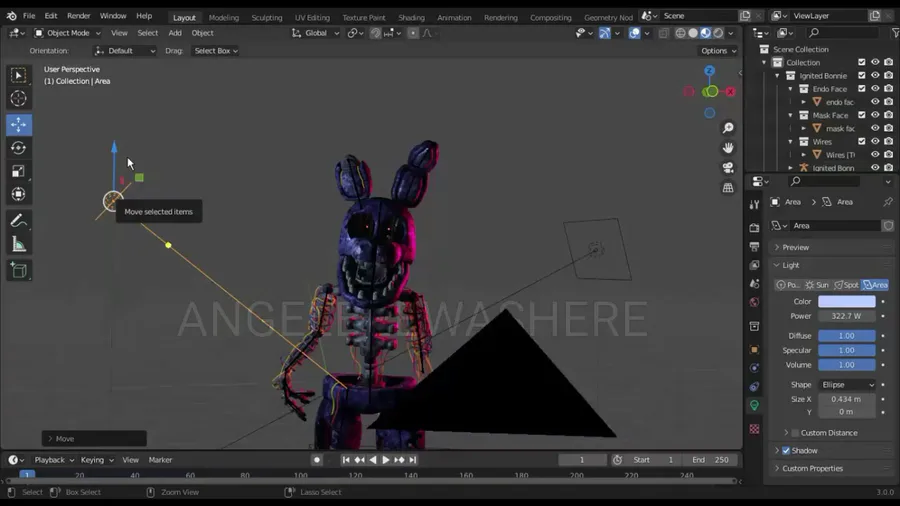
Task: Play the animation forward
Action: (386, 460)
